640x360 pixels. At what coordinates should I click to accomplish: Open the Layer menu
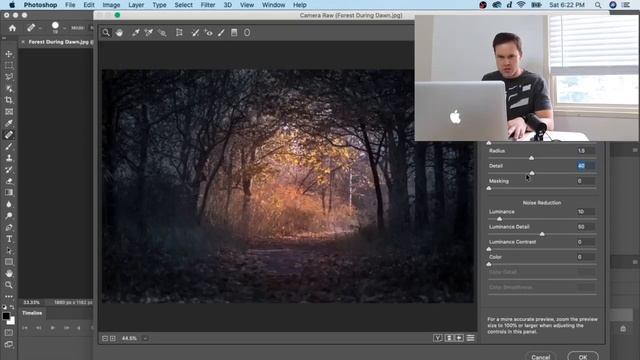pos(136,5)
